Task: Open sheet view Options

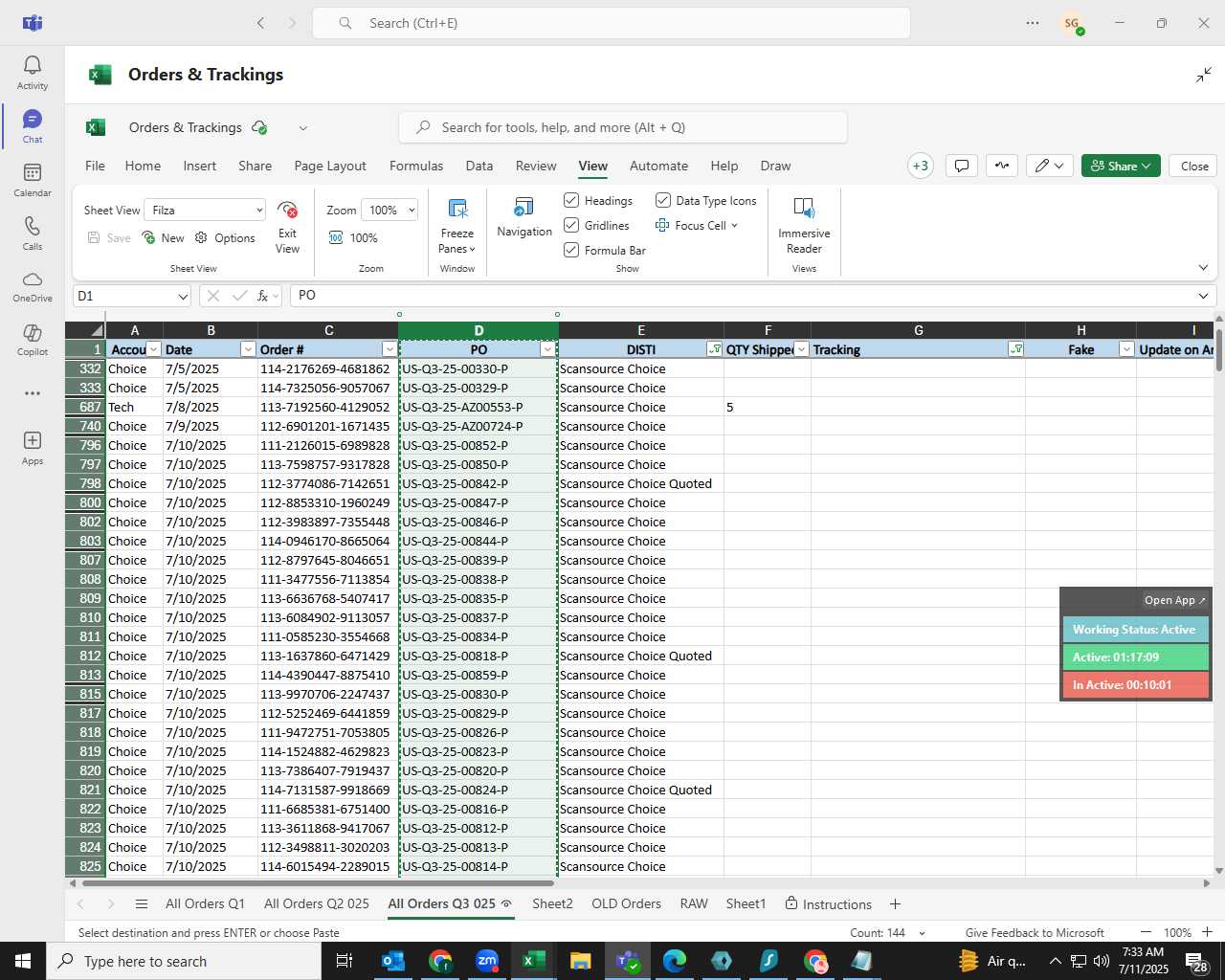Action: coord(225,238)
